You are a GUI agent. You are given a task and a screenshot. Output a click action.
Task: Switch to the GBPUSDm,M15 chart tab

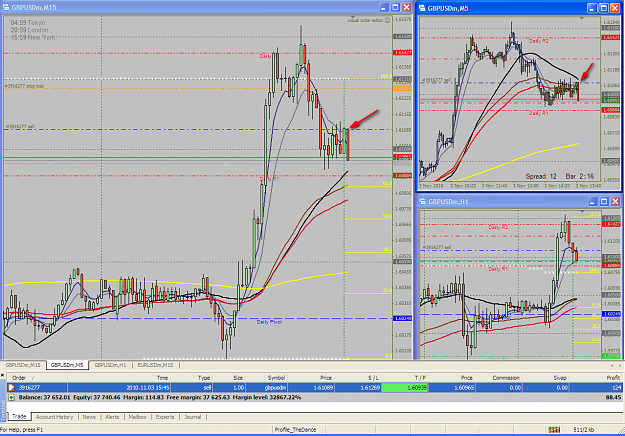23,365
